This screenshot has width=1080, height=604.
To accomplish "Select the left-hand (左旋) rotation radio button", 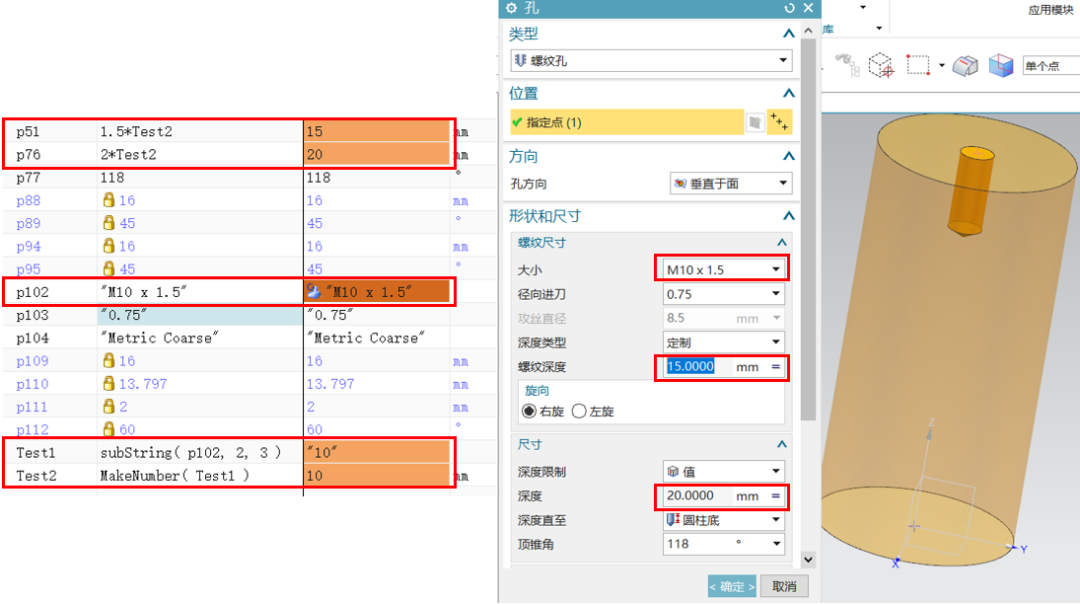I will click(x=579, y=411).
